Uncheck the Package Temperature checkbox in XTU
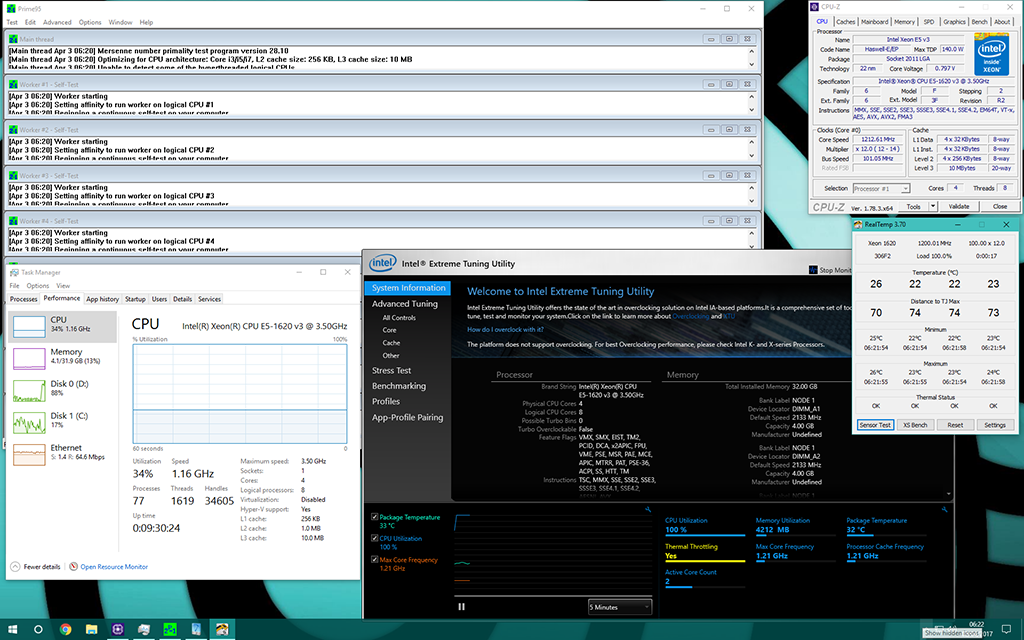1024x640 pixels. click(x=374, y=517)
